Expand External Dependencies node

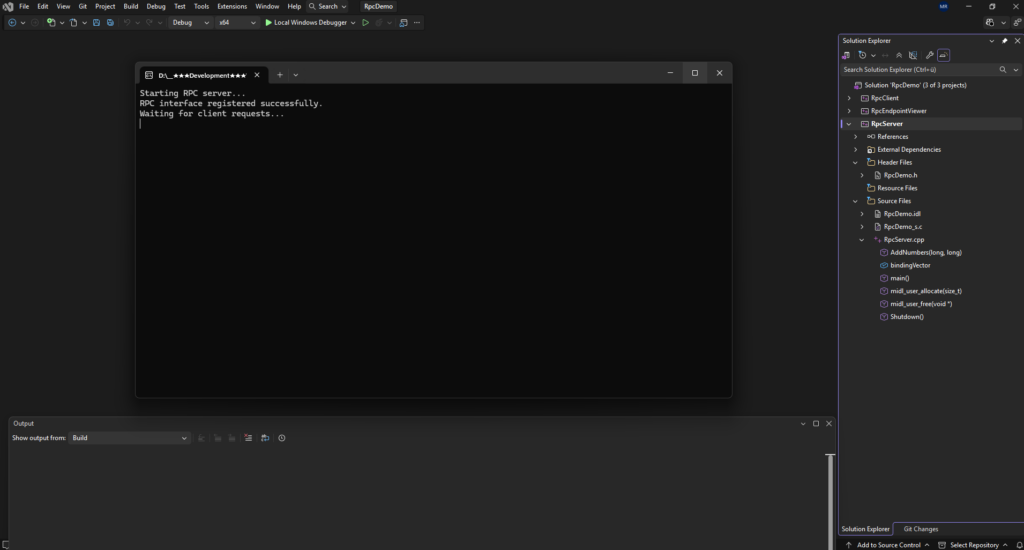coord(856,150)
